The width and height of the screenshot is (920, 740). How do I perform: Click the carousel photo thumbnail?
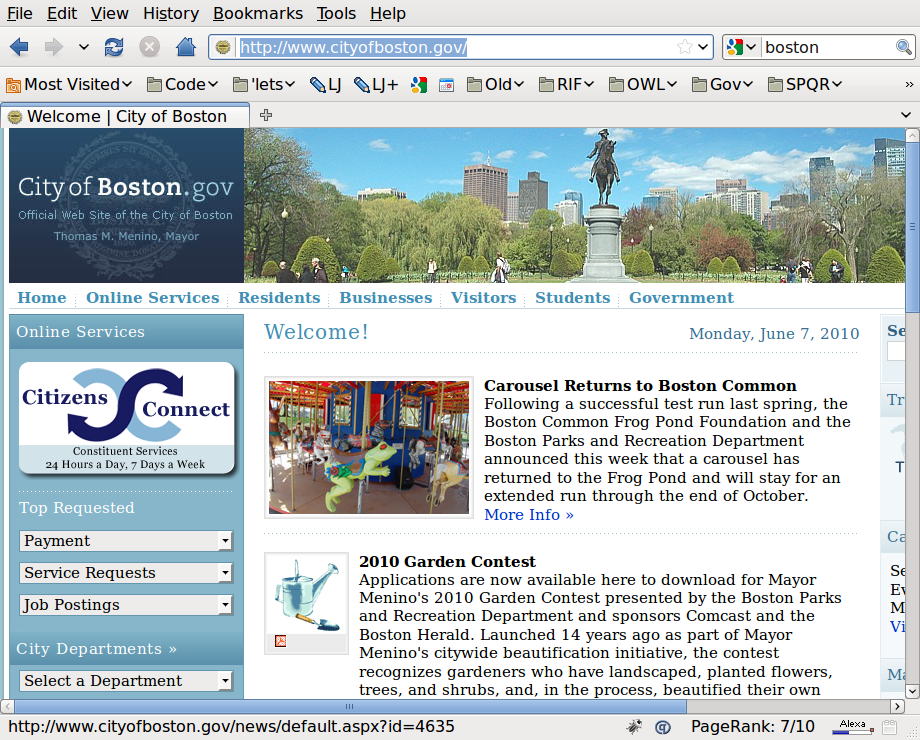pyautogui.click(x=368, y=447)
